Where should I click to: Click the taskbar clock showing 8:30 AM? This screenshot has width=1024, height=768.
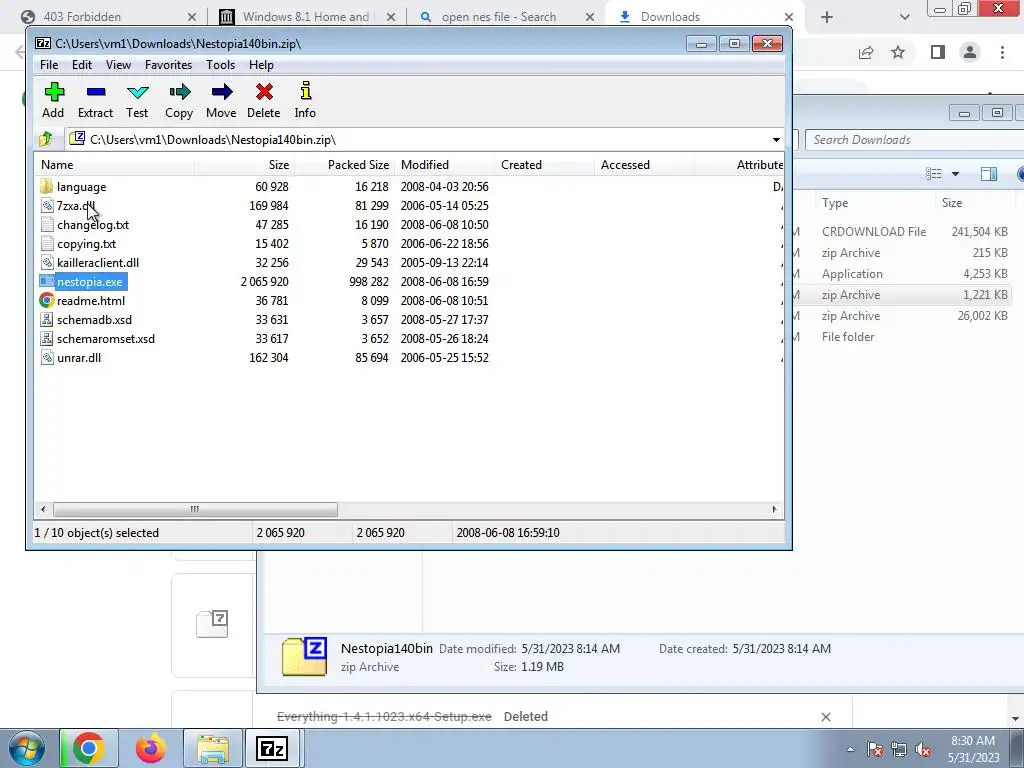pyautogui.click(x=973, y=749)
